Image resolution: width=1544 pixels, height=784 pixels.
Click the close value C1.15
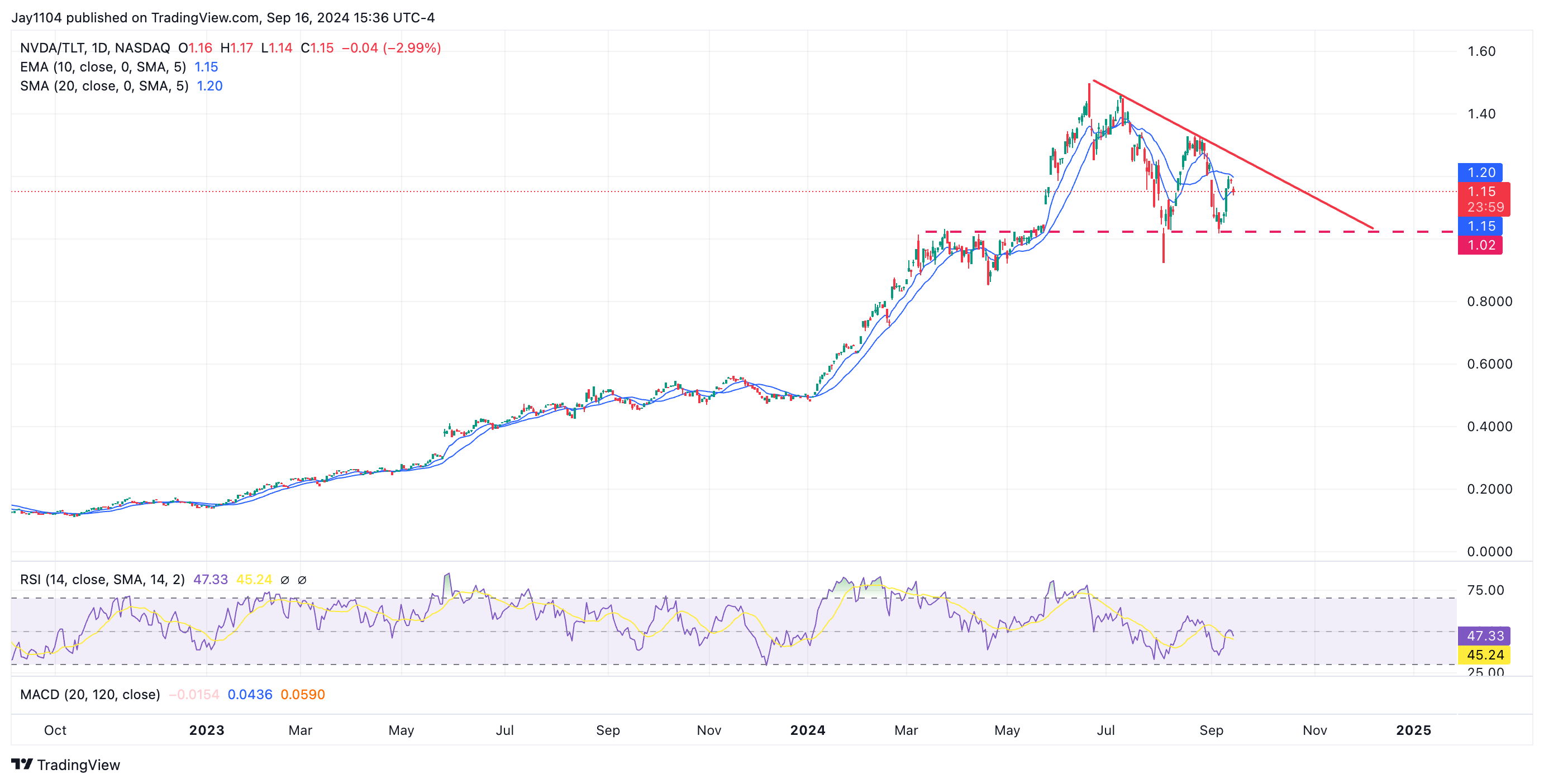pyautogui.click(x=317, y=48)
